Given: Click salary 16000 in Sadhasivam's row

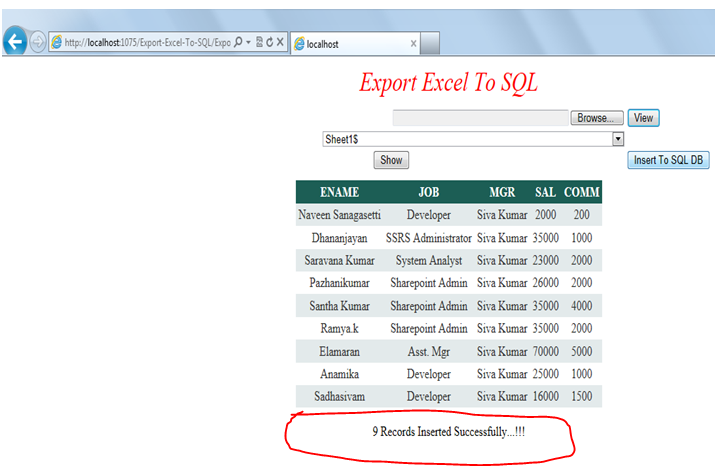Looking at the screenshot, I should click(x=546, y=396).
